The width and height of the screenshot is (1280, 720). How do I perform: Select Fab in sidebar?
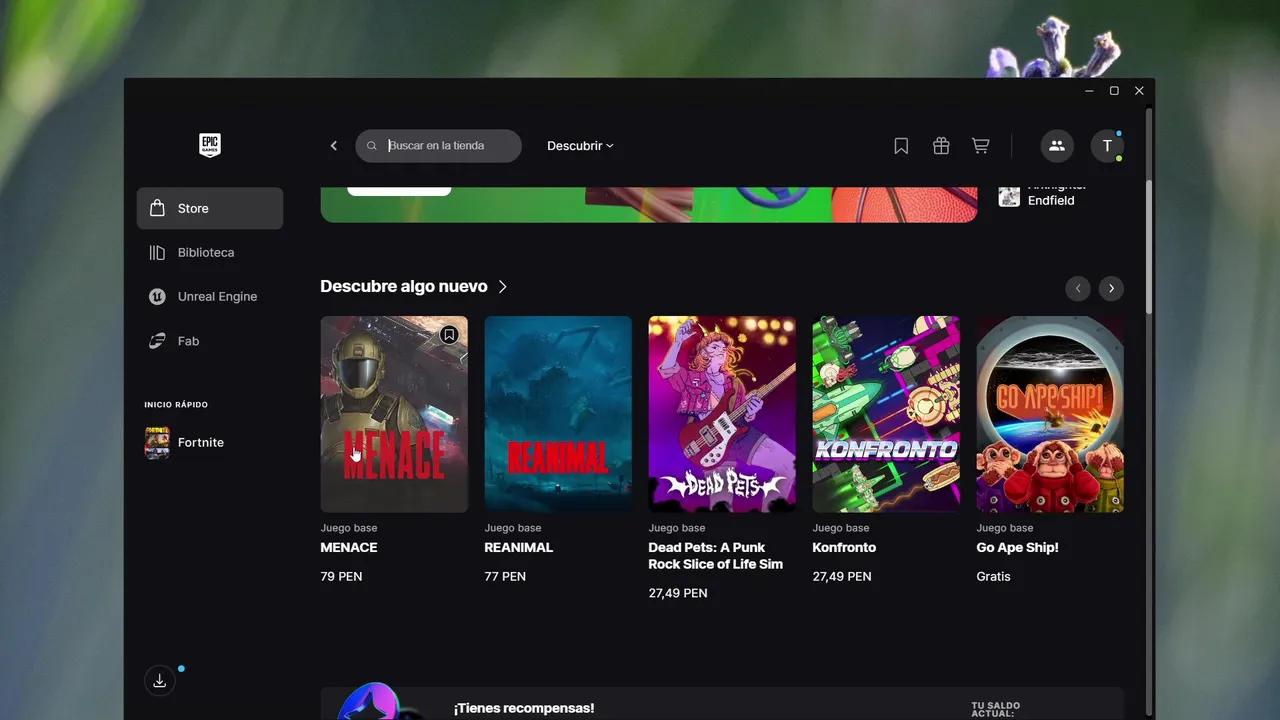[210, 341]
